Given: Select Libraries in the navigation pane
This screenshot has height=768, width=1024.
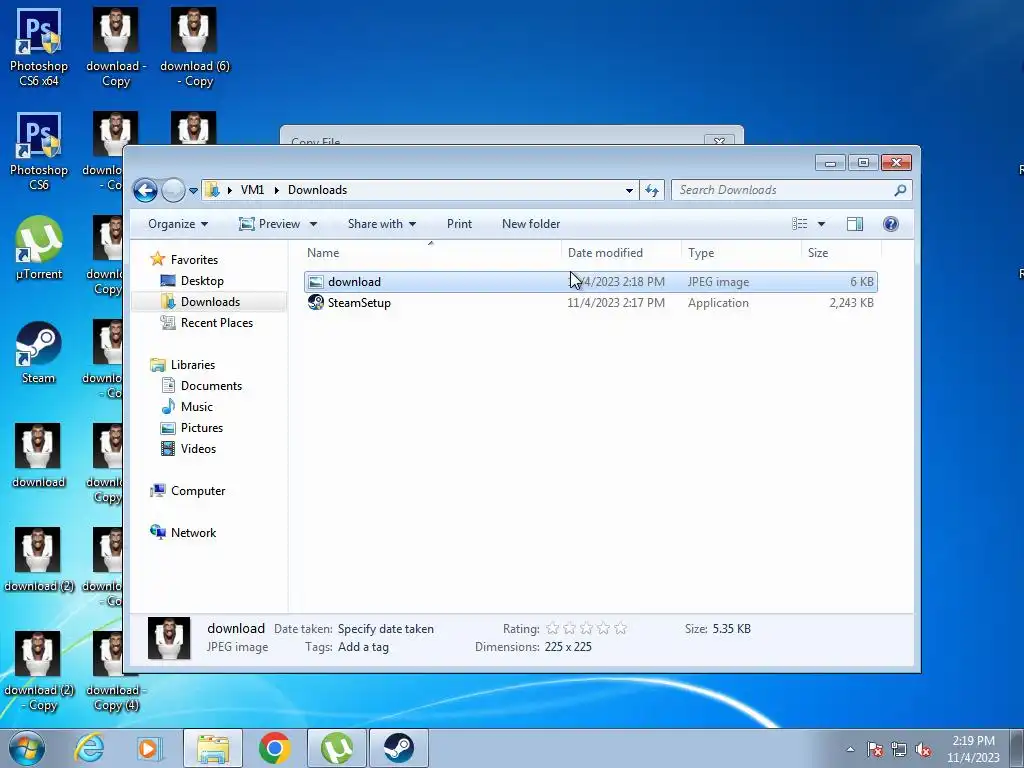Looking at the screenshot, I should (x=193, y=365).
